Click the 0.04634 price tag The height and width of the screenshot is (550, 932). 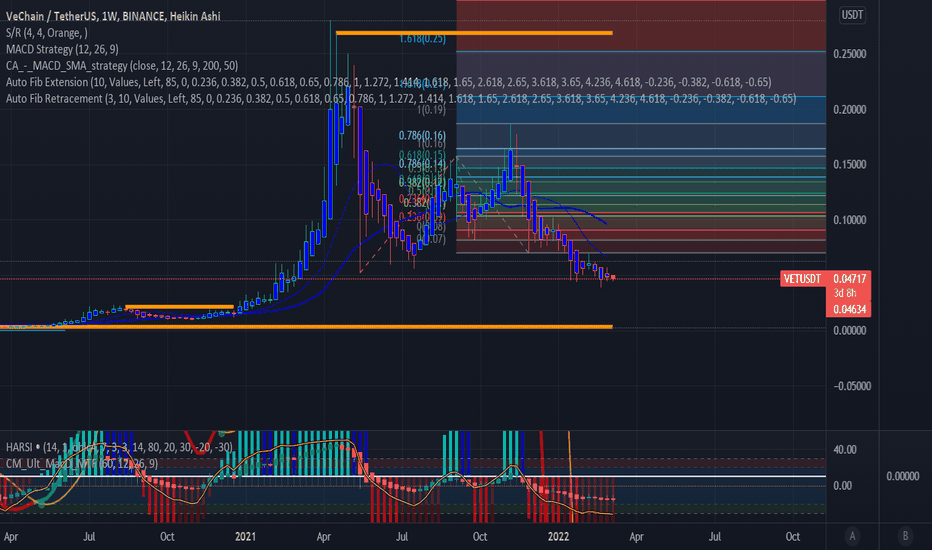pos(849,309)
